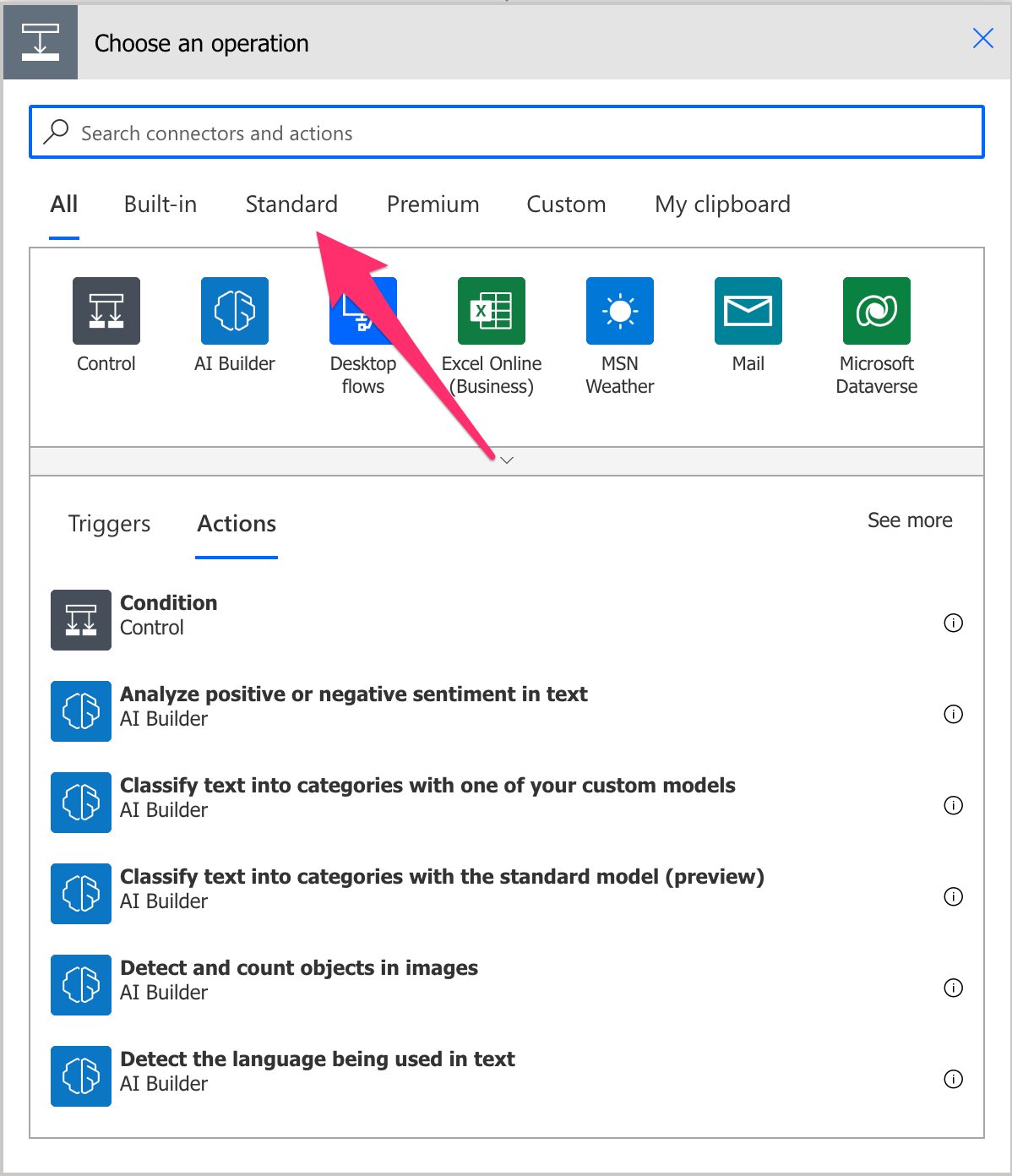Choose Detect the language being used action

[507, 1076]
